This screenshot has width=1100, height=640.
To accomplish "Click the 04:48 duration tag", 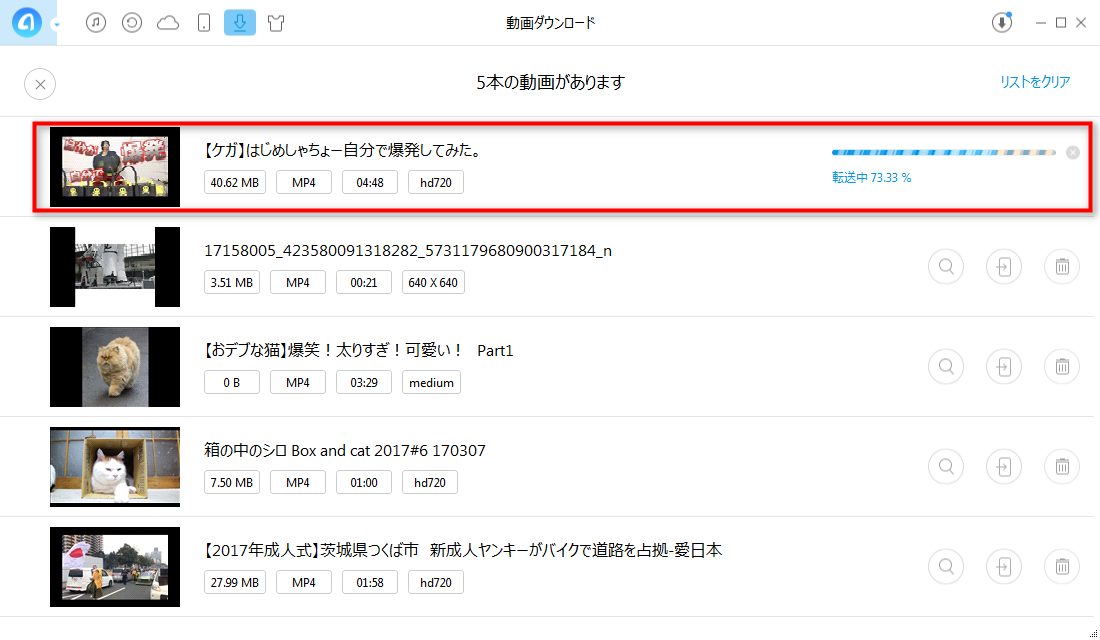I will pos(370,182).
